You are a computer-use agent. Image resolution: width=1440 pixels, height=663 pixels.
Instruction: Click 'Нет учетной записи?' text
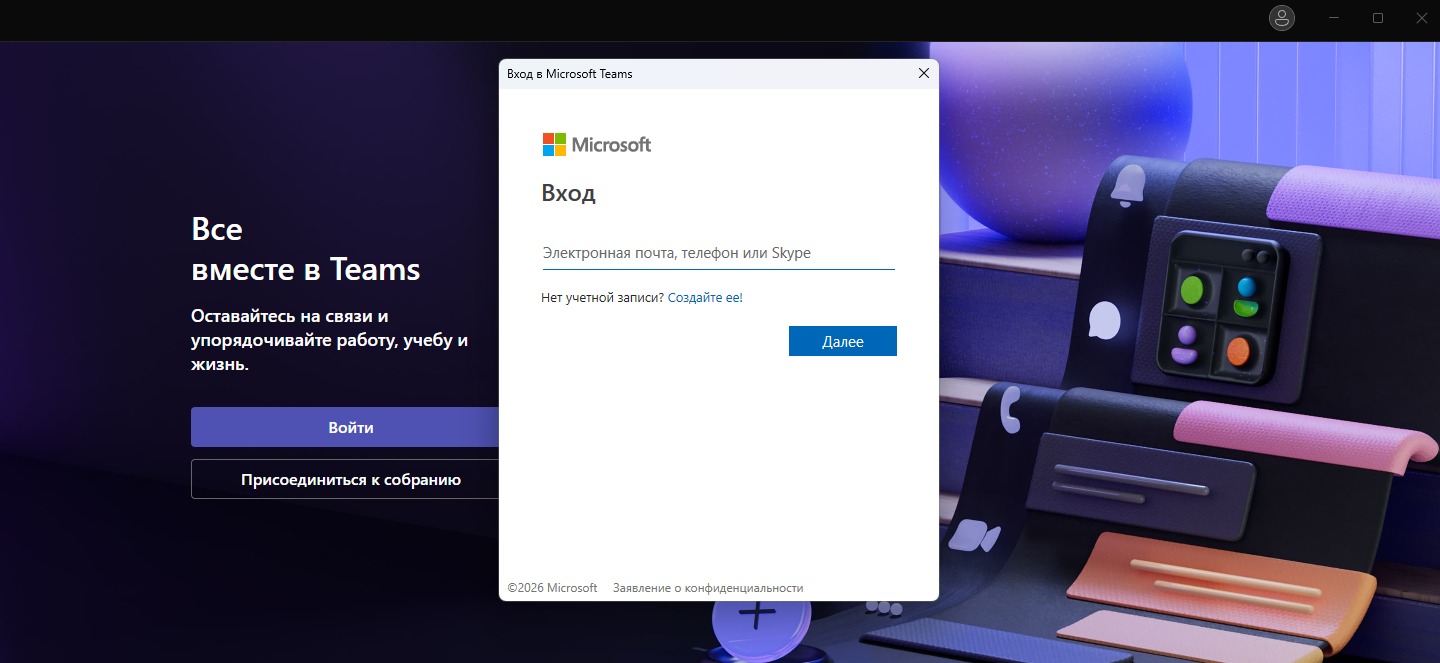click(602, 298)
